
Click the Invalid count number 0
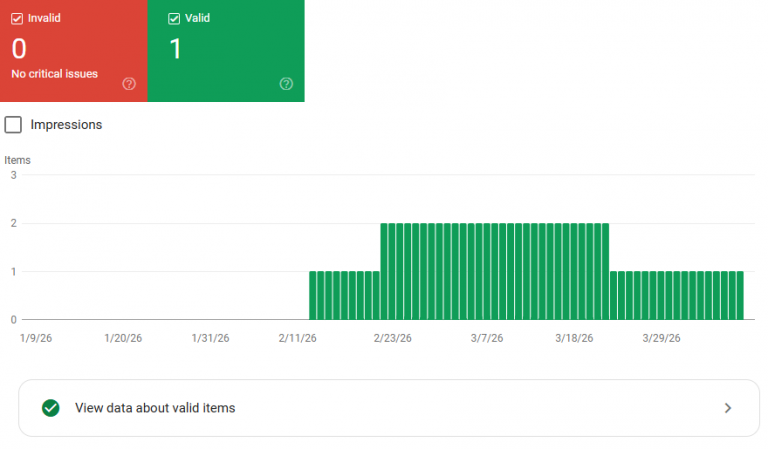18,48
